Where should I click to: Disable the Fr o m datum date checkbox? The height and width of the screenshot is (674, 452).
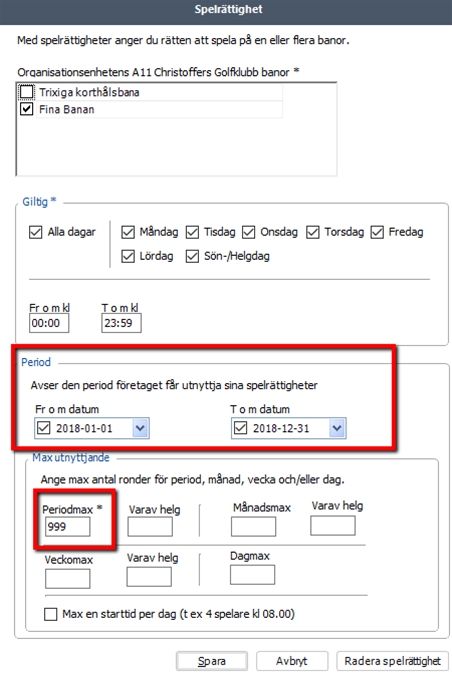tap(43, 428)
